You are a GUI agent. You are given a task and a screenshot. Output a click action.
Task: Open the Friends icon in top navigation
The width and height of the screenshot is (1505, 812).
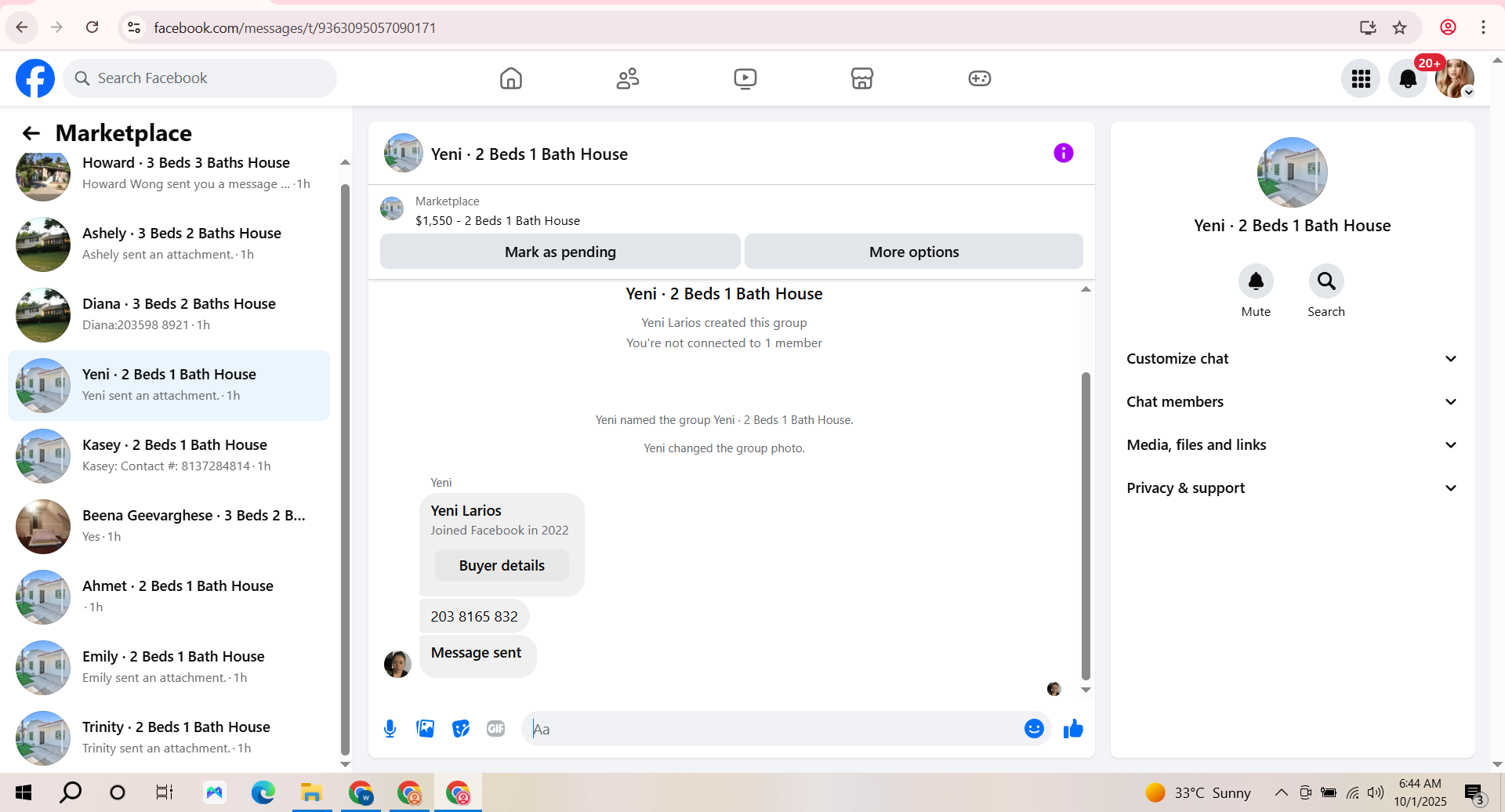pyautogui.click(x=628, y=78)
